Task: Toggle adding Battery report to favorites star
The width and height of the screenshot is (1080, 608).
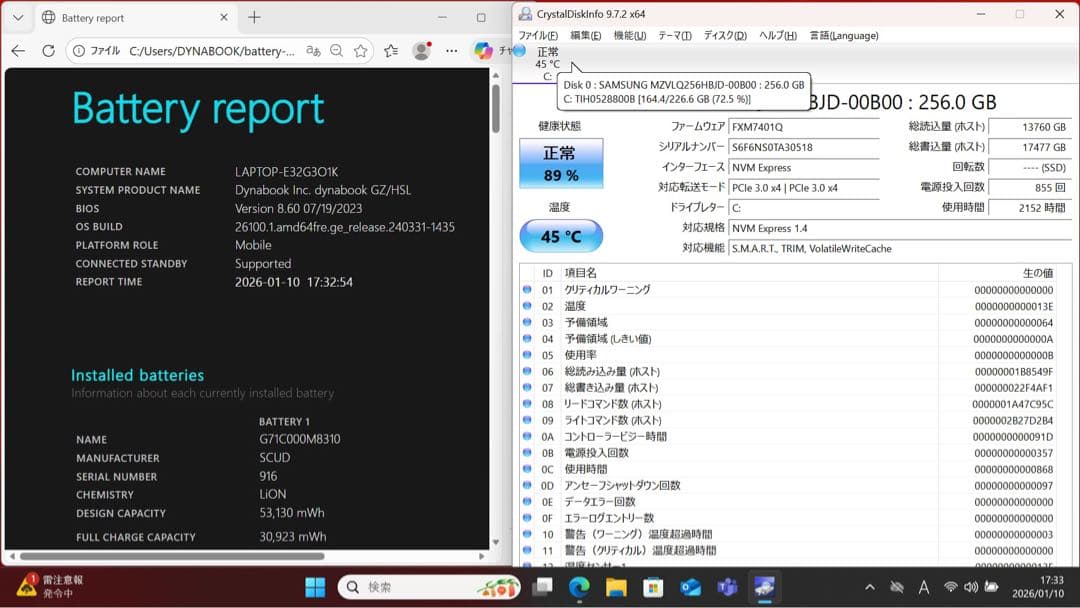Action: [x=358, y=51]
